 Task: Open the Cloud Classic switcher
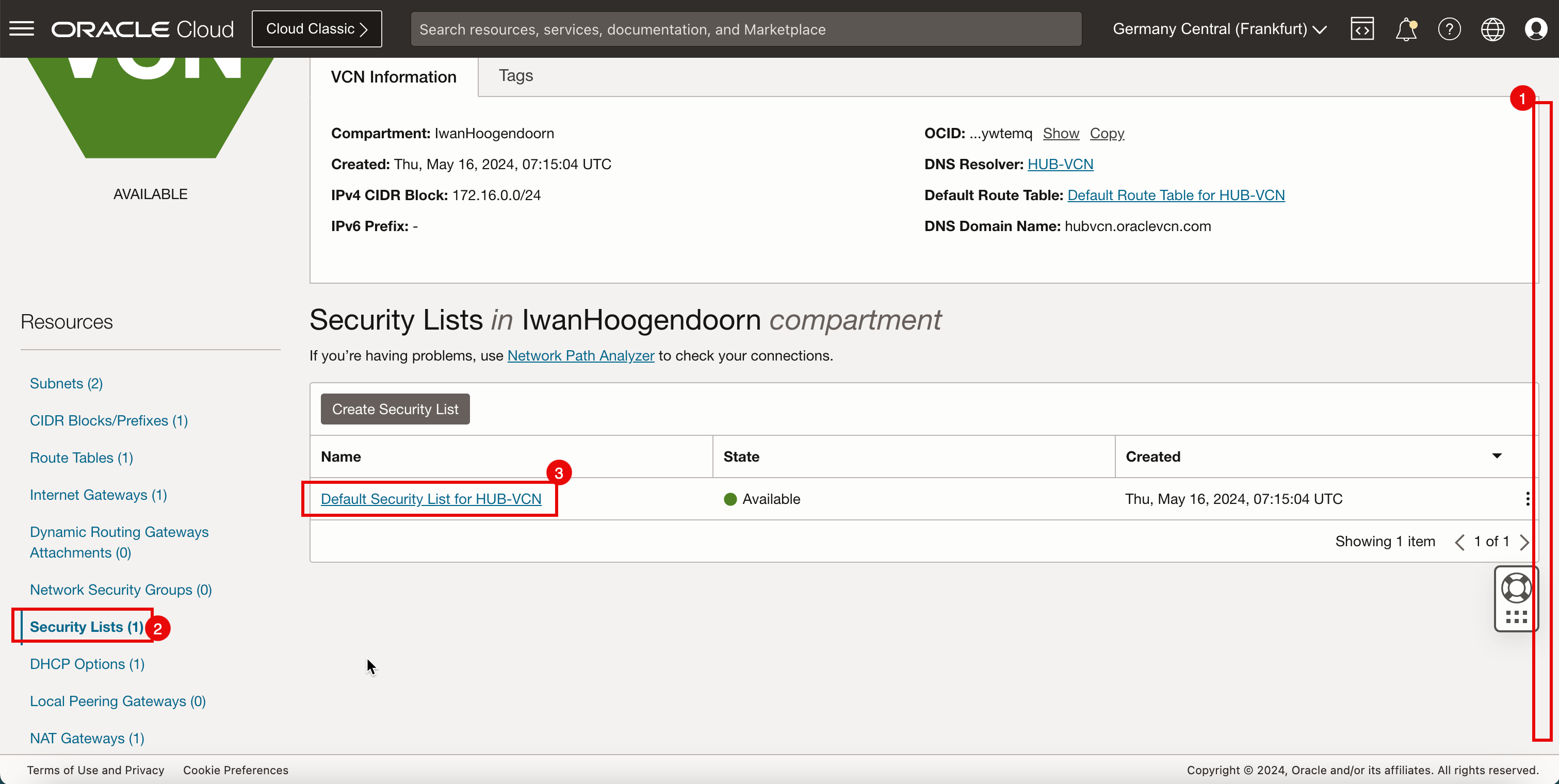(317, 29)
